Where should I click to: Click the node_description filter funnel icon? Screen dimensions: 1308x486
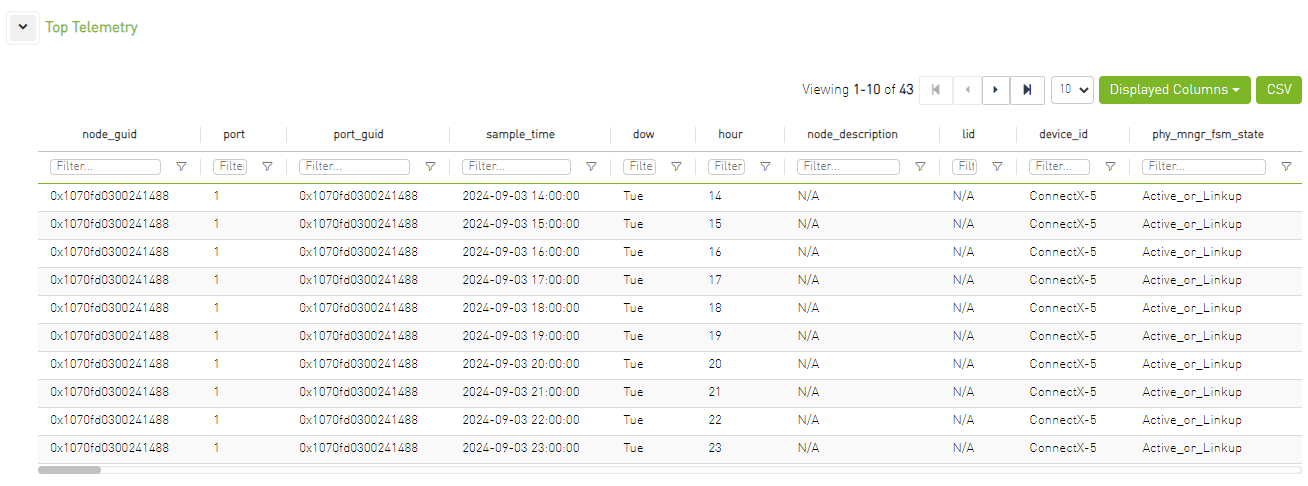(x=920, y=167)
